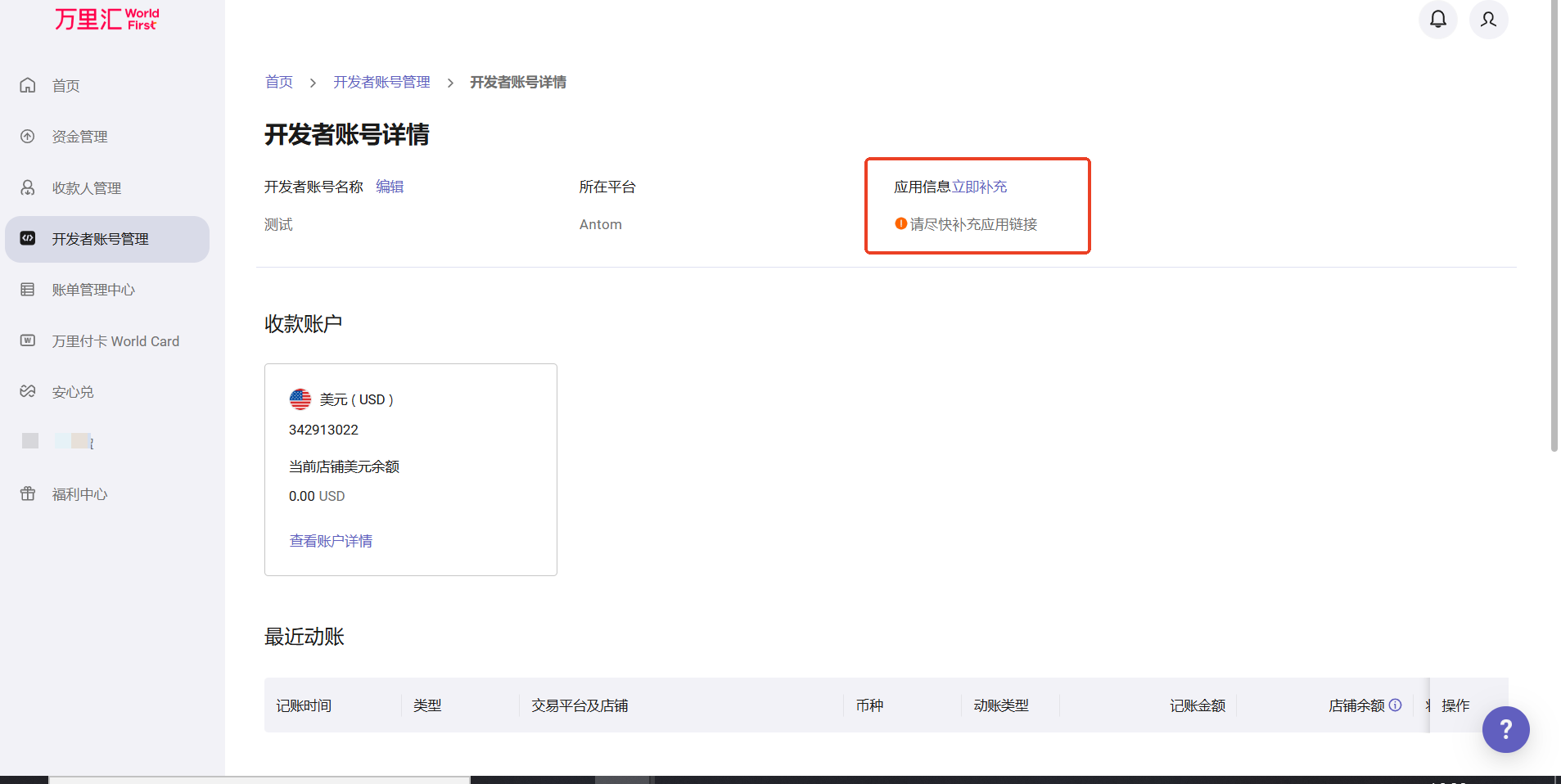Screen dimensions: 1561x784
Task: Click the US flag icon on account card
Action: pyautogui.click(x=300, y=399)
